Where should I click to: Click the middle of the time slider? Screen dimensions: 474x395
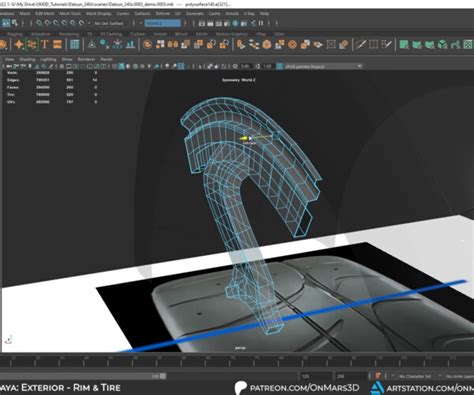click(237, 361)
